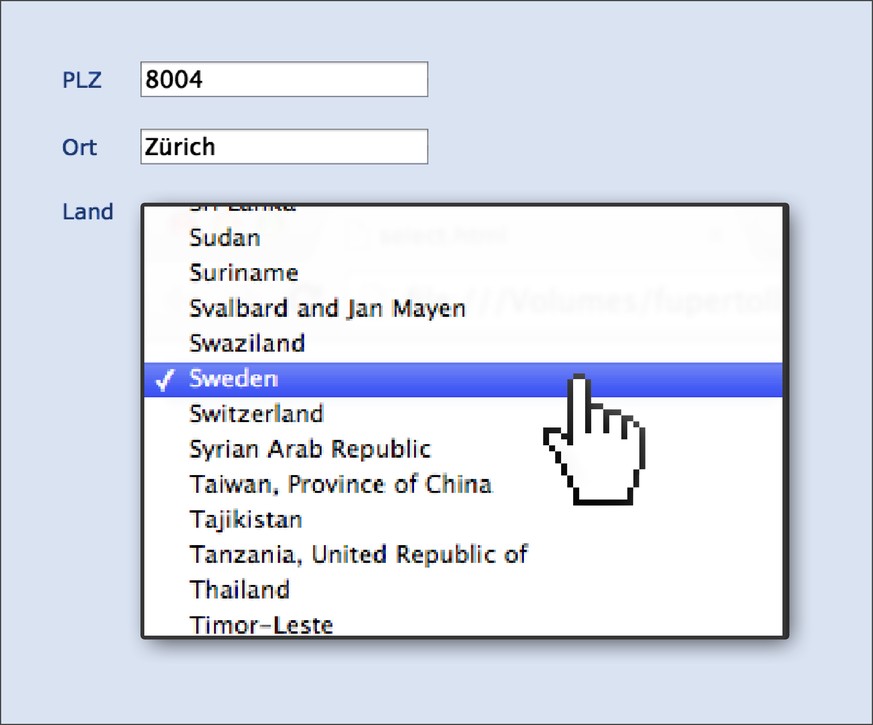Screen dimensions: 873x725
Task: Pick Taiwan, Province of China
Action: [x=463, y=484]
